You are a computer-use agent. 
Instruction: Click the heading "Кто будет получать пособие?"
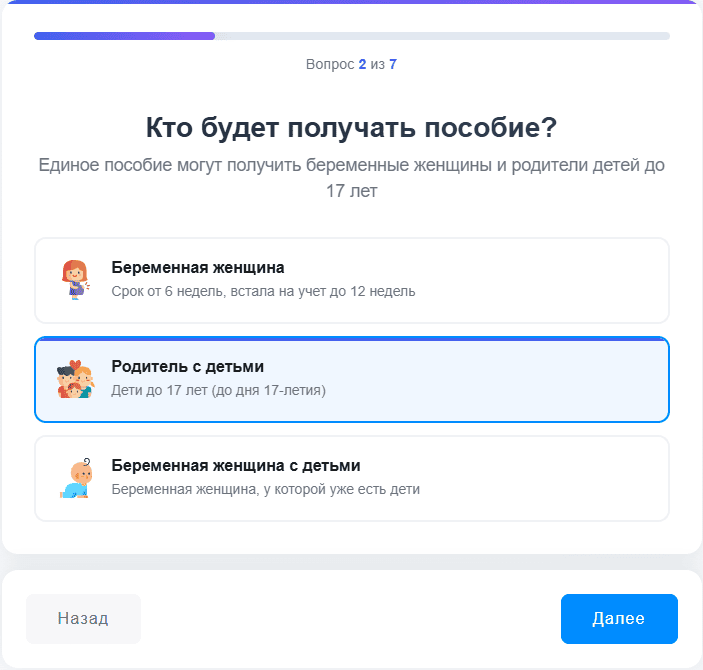pos(351,128)
